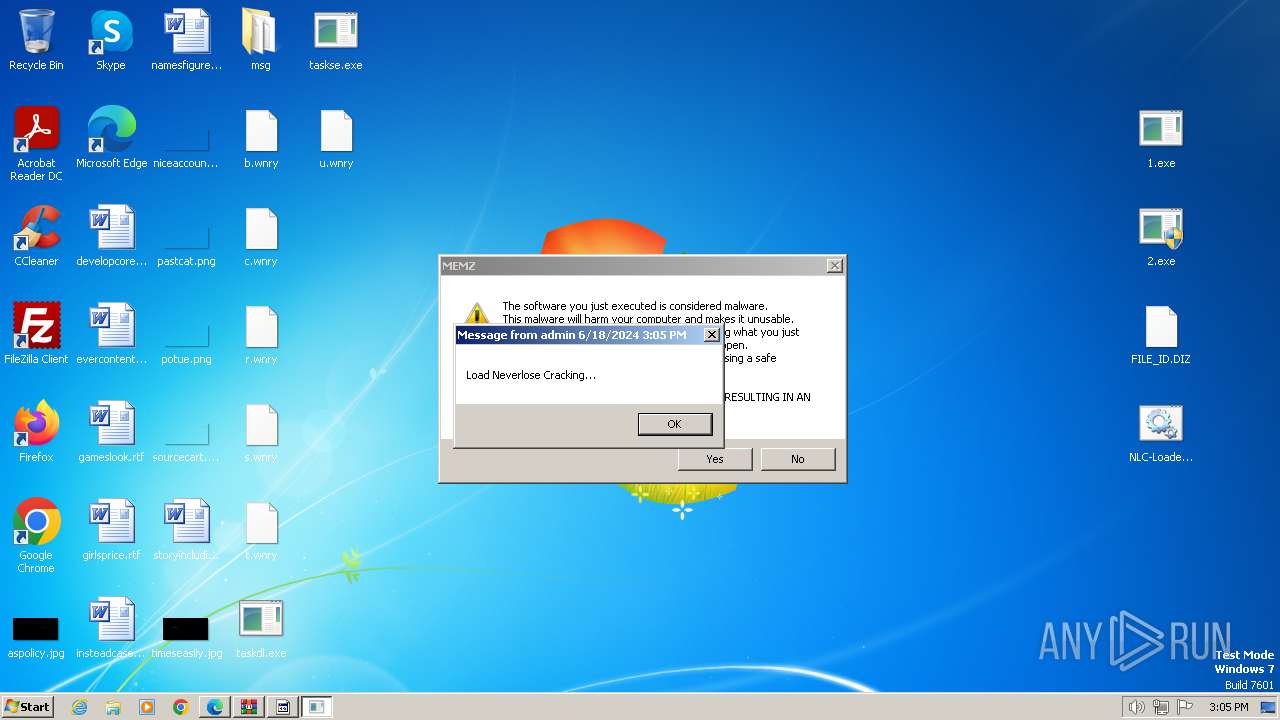This screenshot has height=720, width=1280.
Task: Click the 3:05 PM clock
Action: (x=1228, y=707)
